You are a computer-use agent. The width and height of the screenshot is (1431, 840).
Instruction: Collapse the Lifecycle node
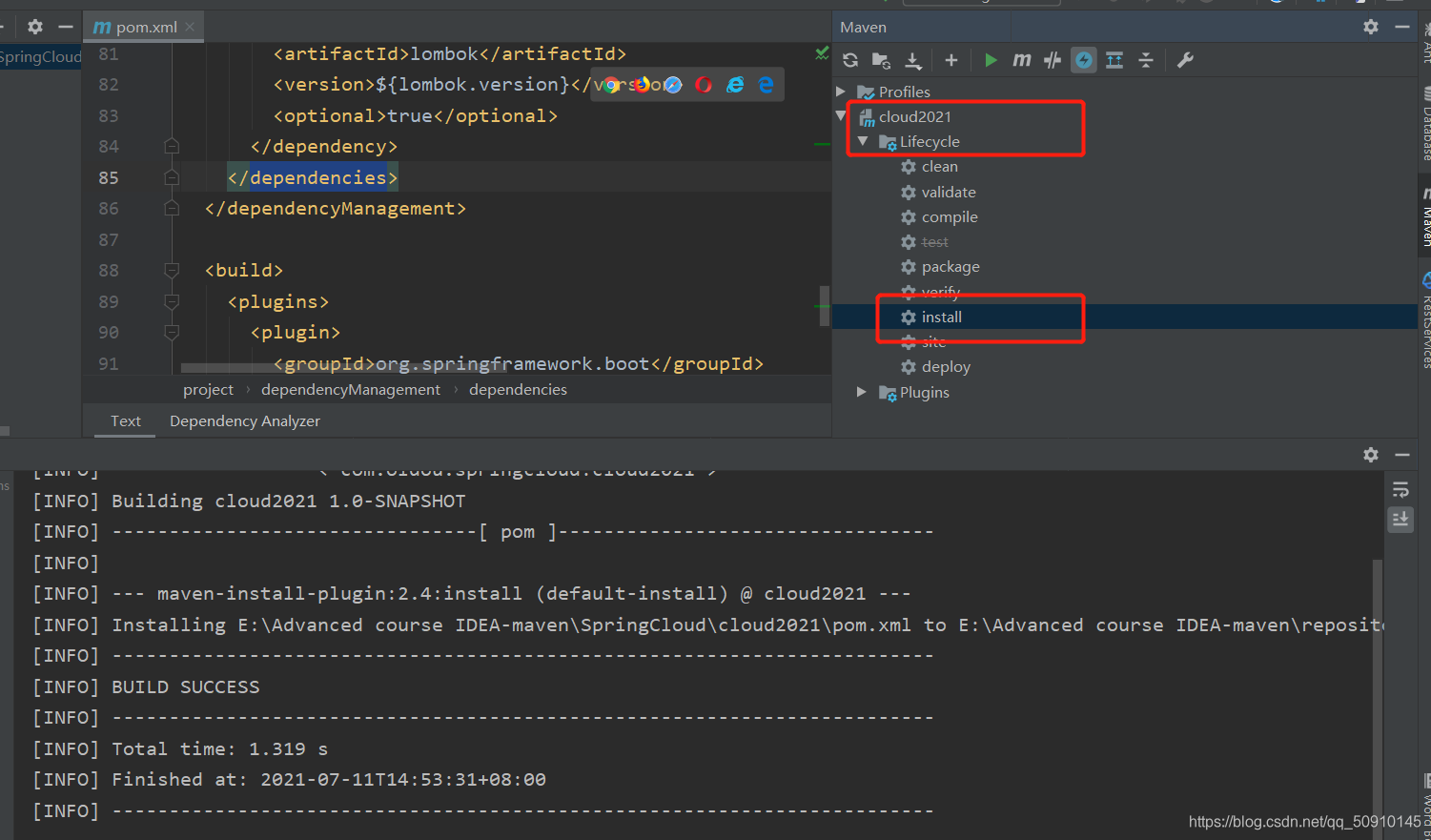pyautogui.click(x=863, y=141)
